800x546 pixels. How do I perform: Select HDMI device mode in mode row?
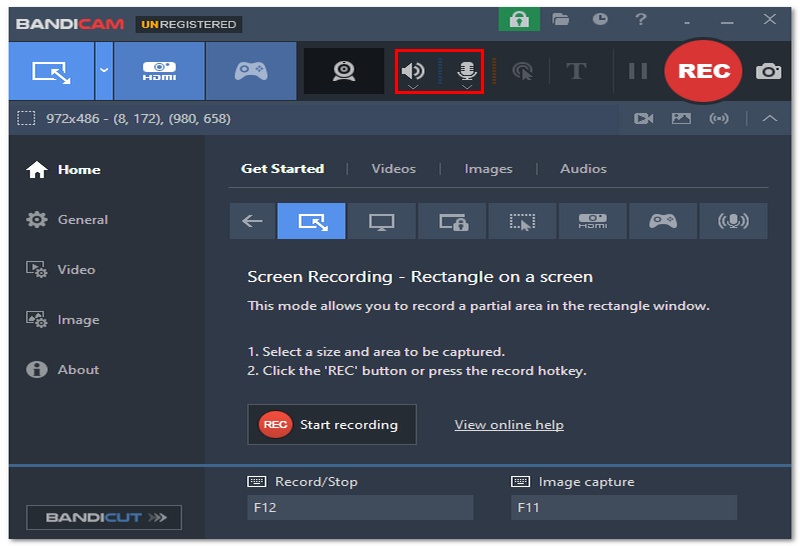[592, 221]
